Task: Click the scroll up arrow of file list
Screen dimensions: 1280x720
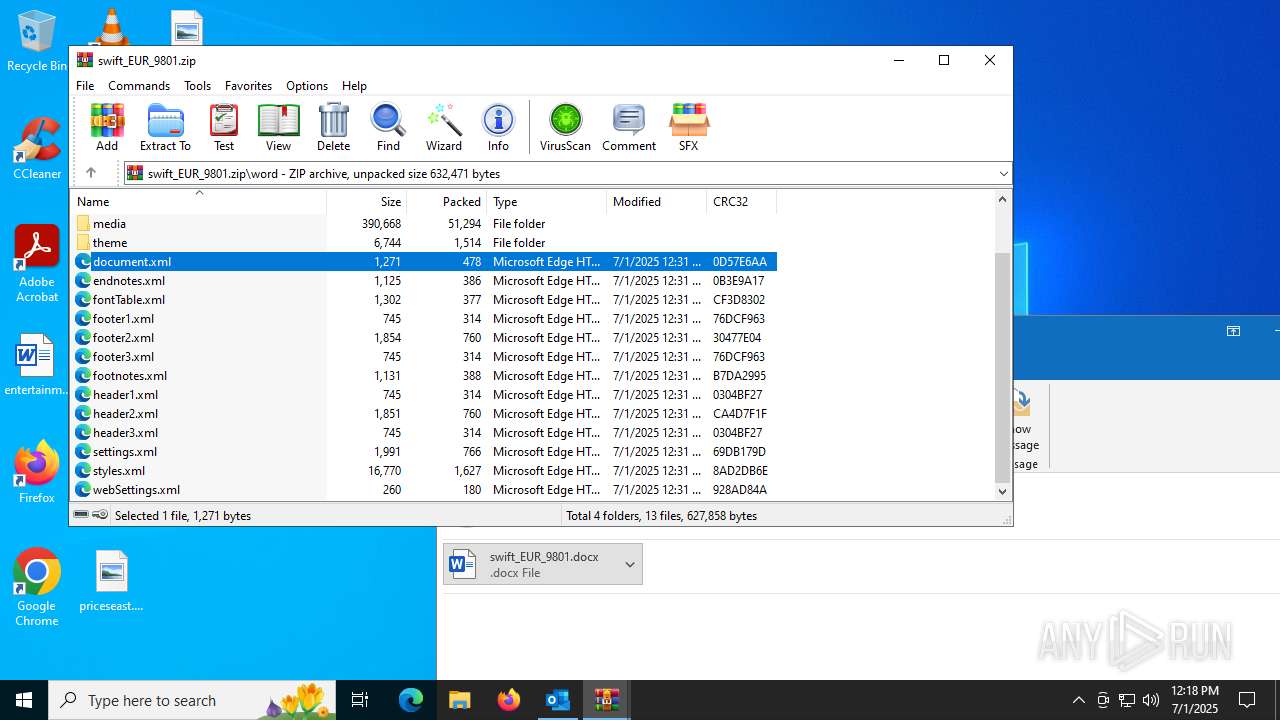Action: pos(1003,199)
